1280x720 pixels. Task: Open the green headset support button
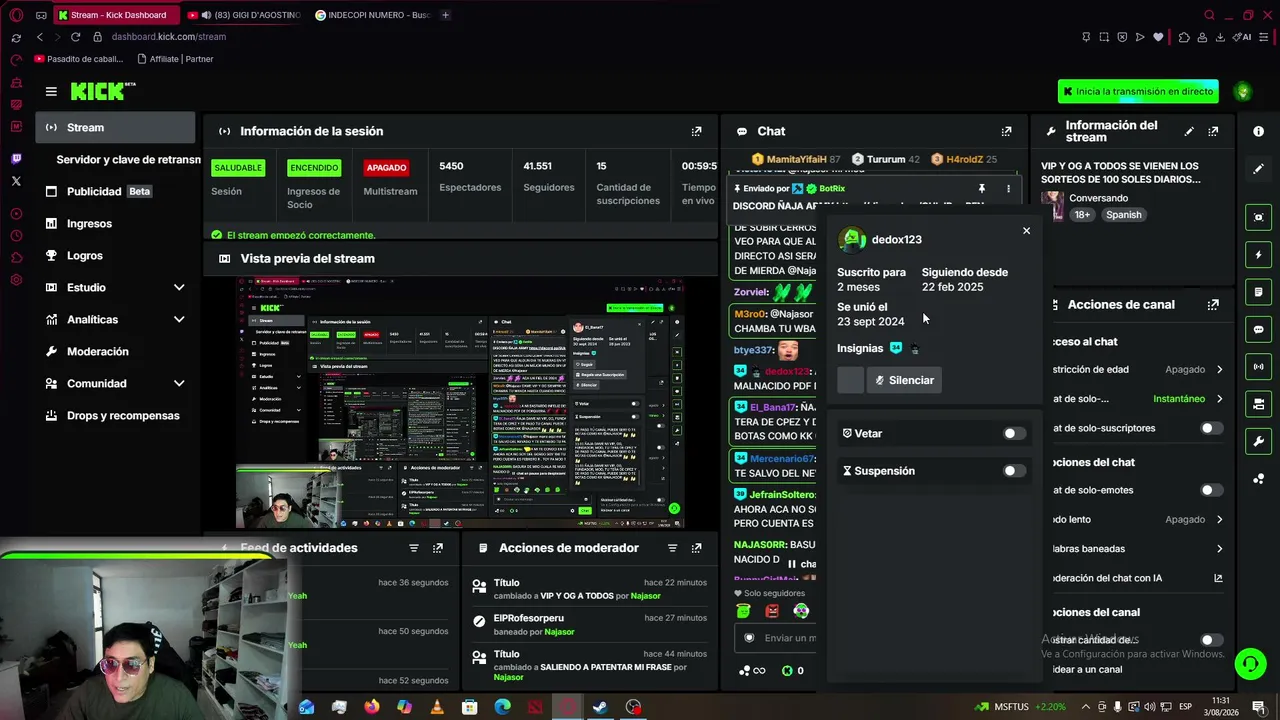click(x=1249, y=663)
